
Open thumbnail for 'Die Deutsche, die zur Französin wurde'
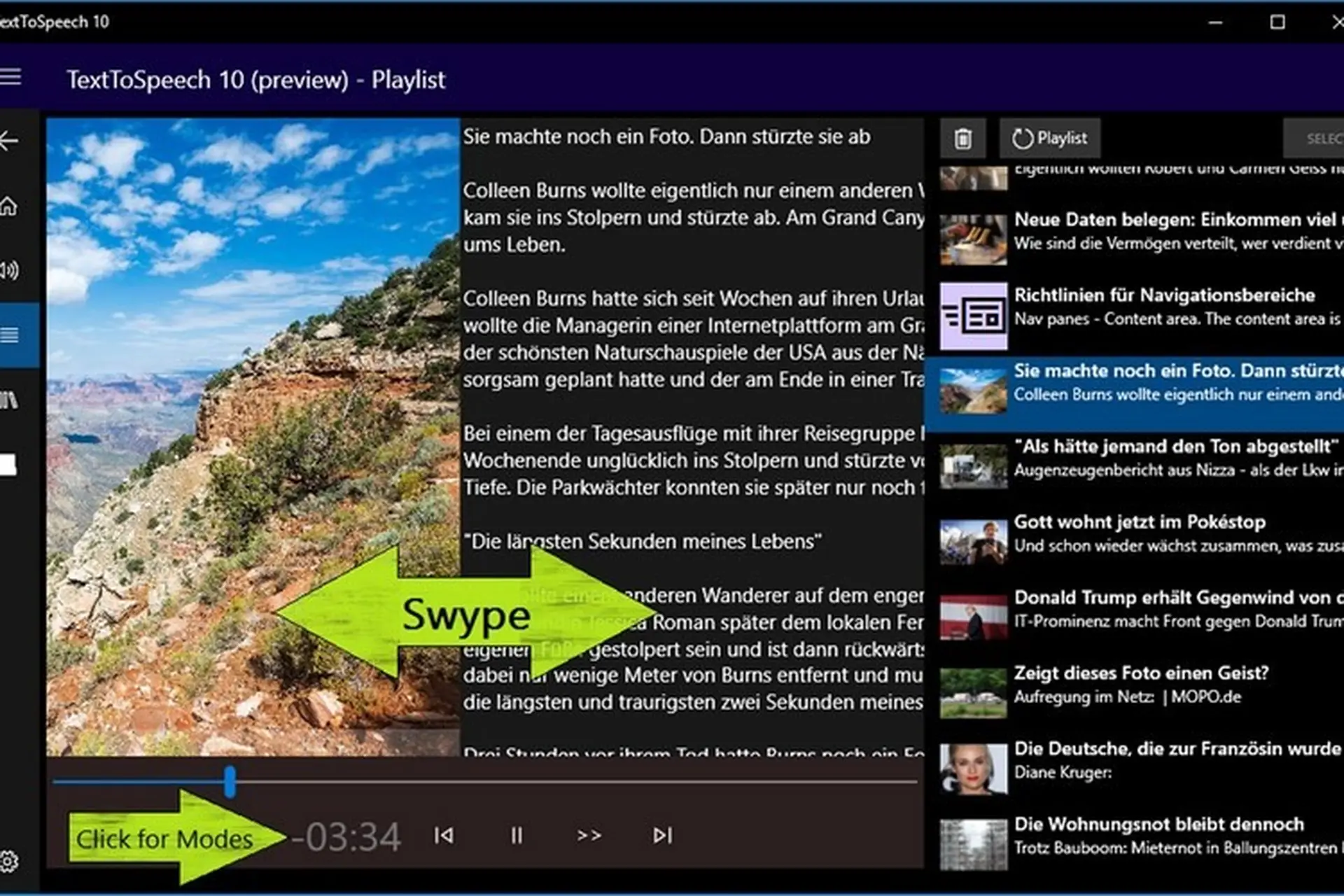pyautogui.click(x=973, y=769)
